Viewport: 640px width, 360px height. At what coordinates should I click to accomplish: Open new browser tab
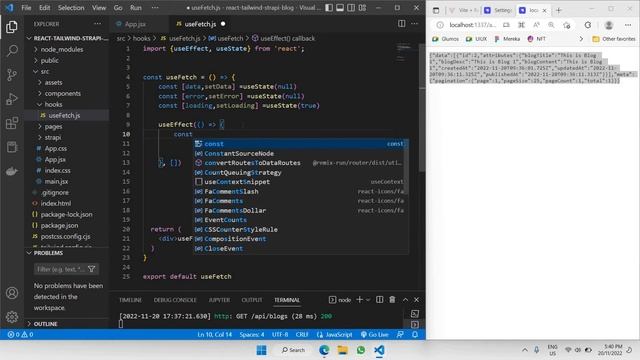click(x=559, y=10)
